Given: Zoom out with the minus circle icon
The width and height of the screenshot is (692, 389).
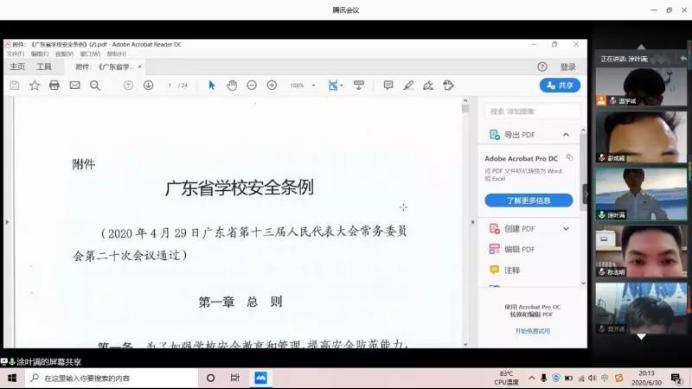Looking at the screenshot, I should click(x=252, y=85).
